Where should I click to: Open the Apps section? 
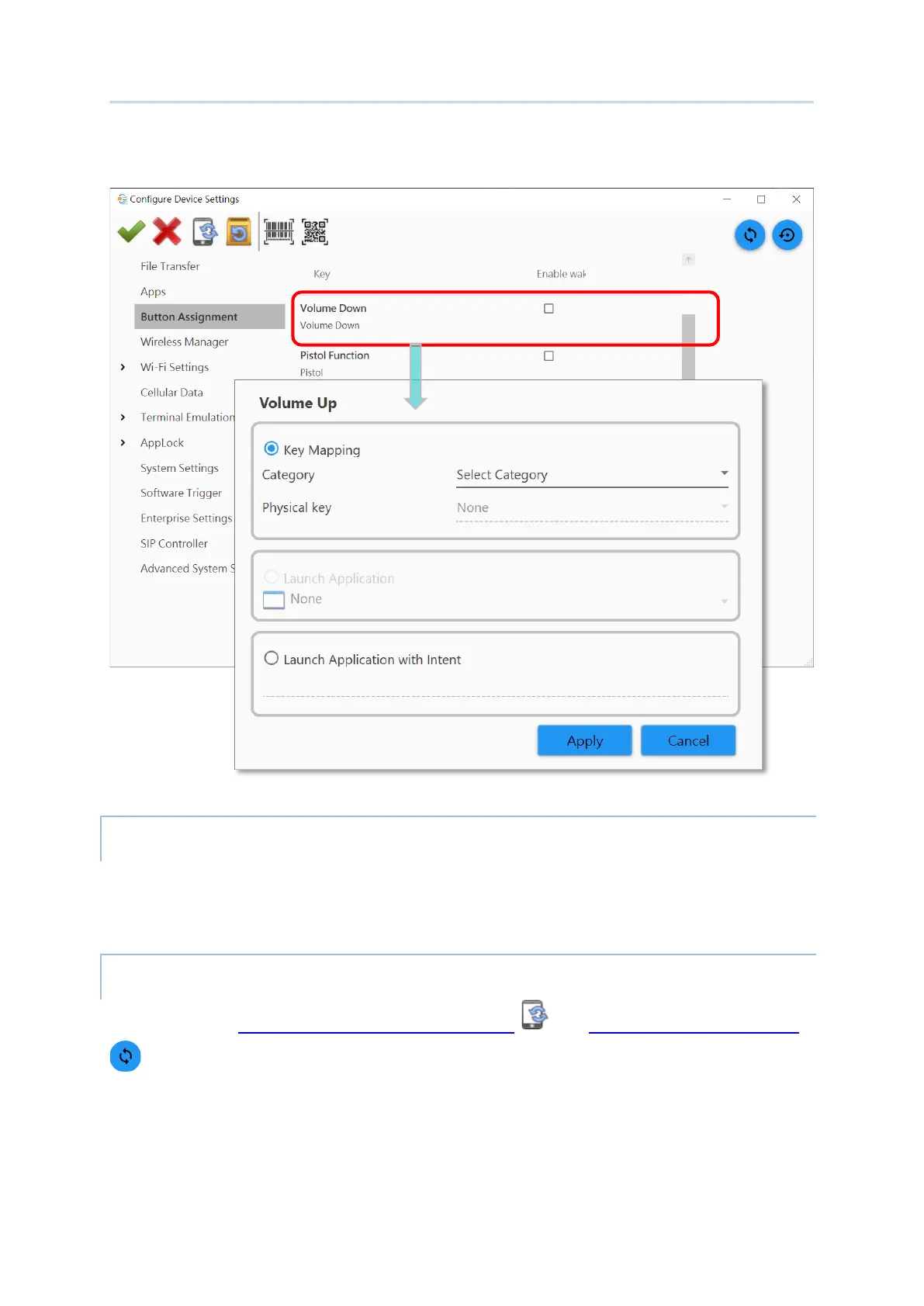click(153, 292)
